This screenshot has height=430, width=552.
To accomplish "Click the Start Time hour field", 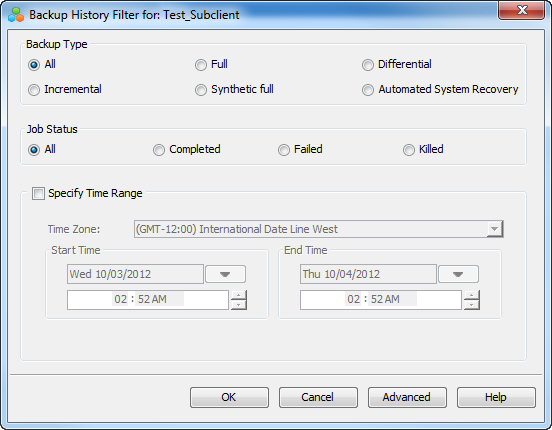I will pyautogui.click(x=120, y=300).
